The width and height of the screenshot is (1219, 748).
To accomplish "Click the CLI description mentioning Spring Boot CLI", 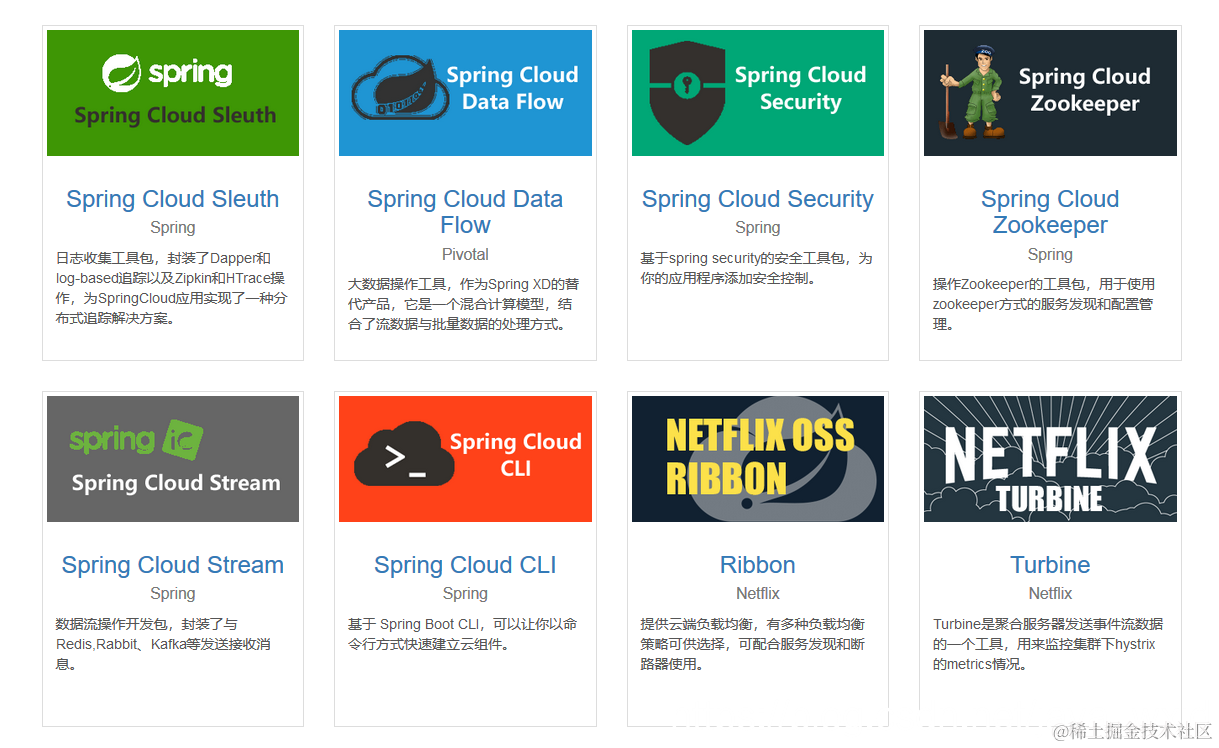I will 462,634.
